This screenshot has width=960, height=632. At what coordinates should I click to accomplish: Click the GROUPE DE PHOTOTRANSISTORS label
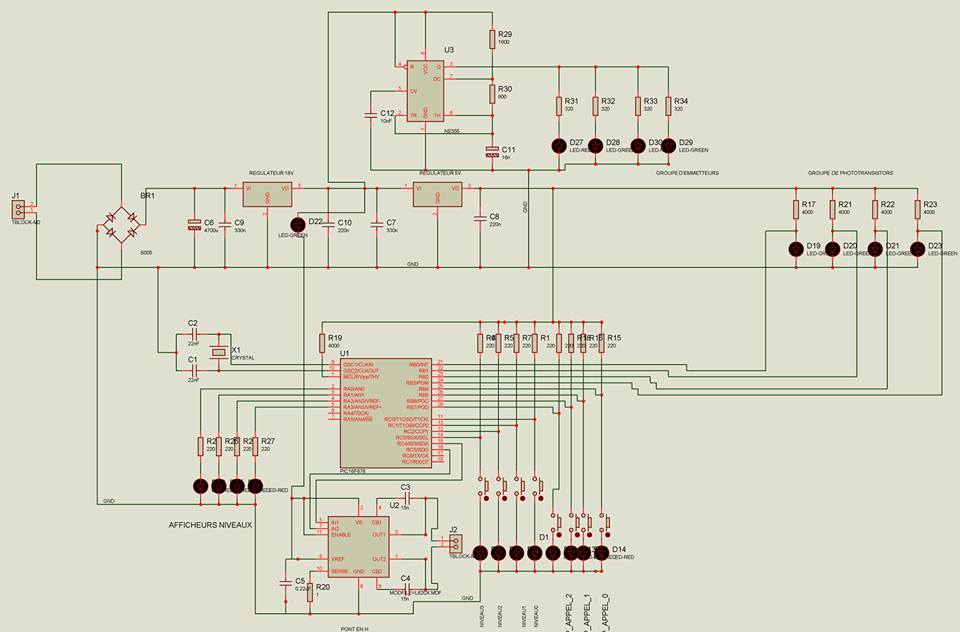pos(850,173)
